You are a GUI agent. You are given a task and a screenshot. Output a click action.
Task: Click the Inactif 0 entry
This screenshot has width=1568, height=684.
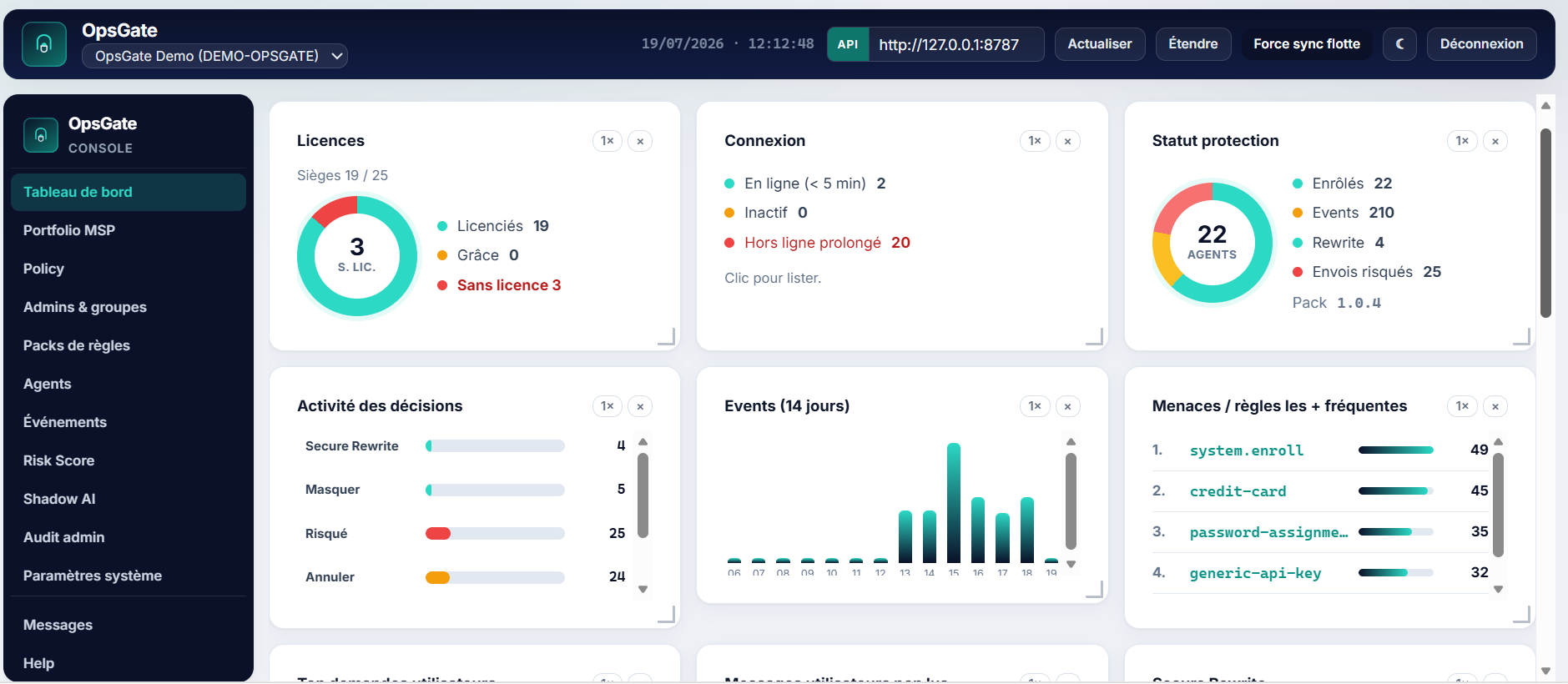766,213
